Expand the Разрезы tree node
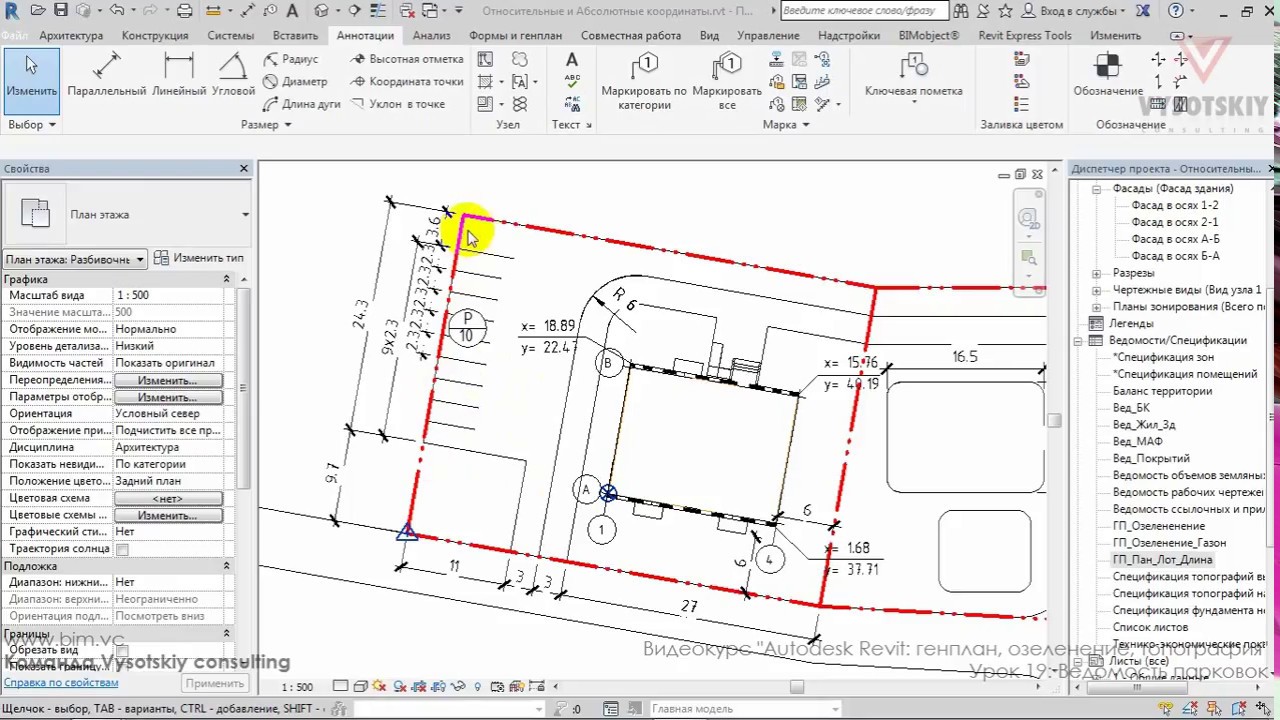The width and height of the screenshot is (1280, 720). click(x=1096, y=273)
